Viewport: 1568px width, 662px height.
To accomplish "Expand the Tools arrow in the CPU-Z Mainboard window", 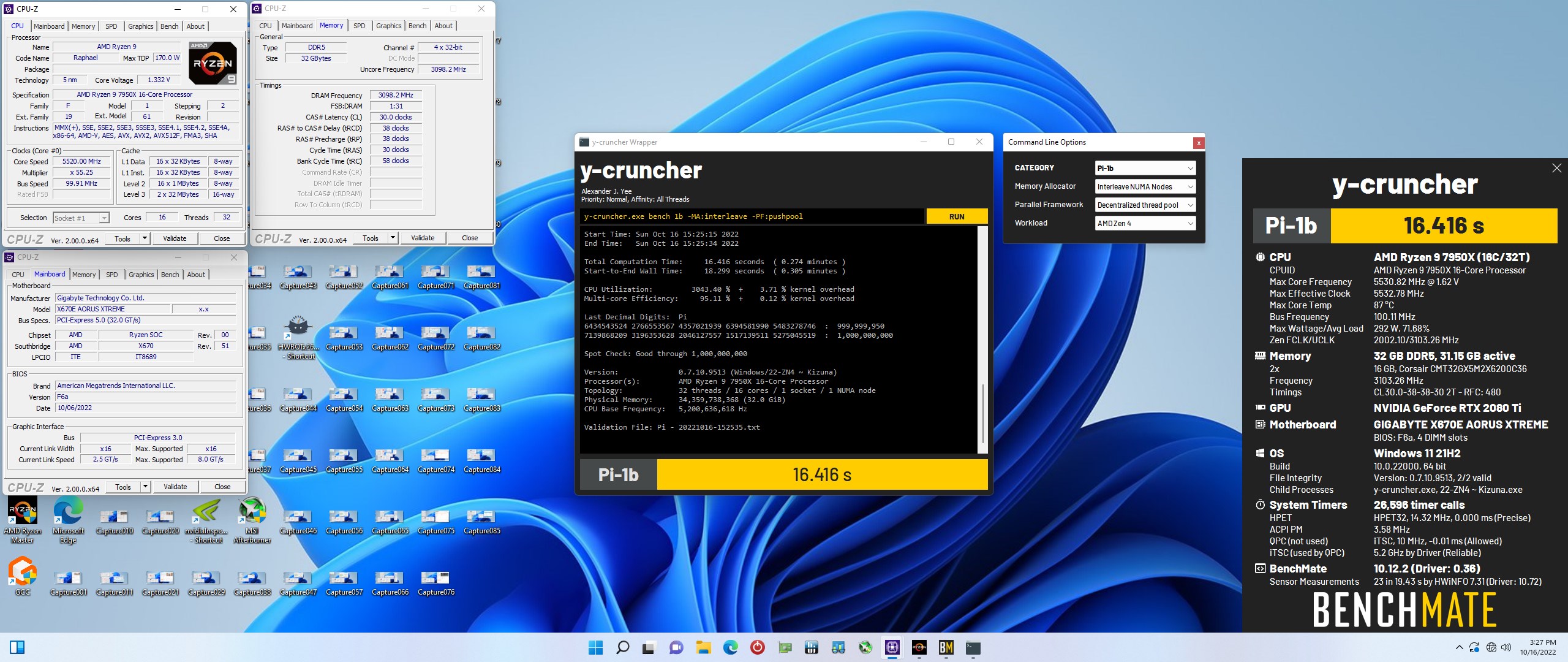I will 146,487.
